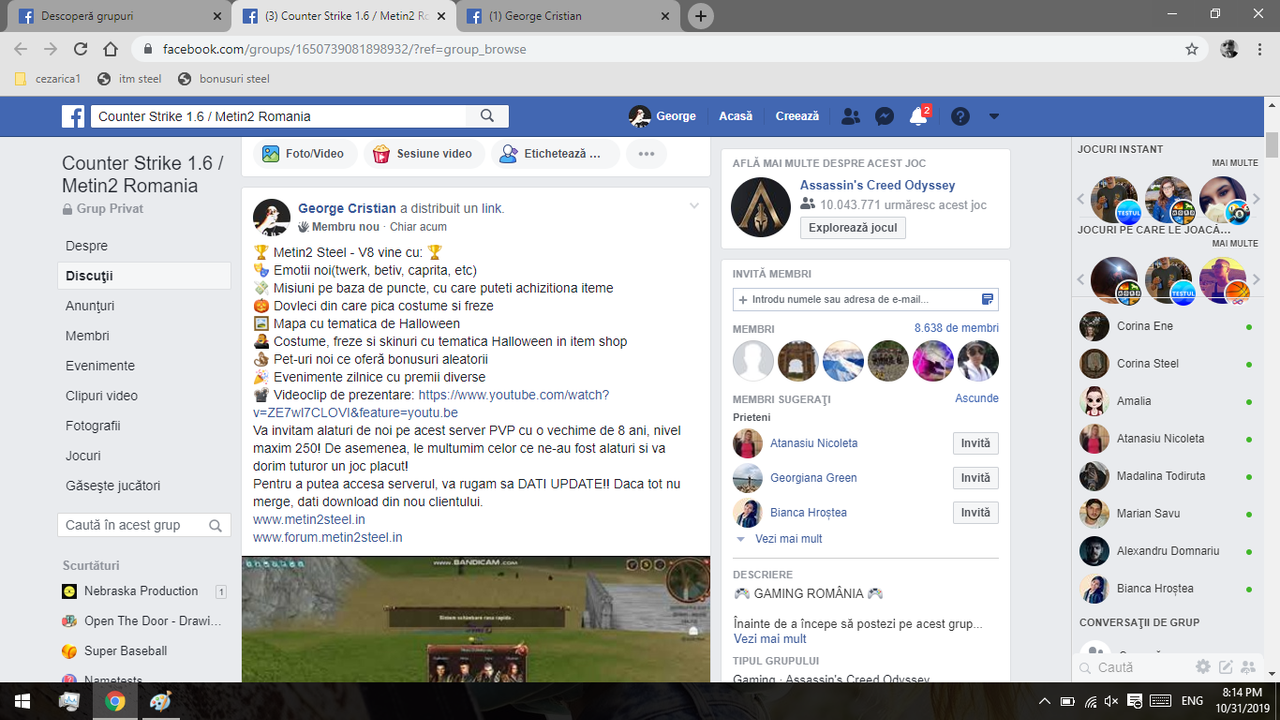Viewport: 1280px width, 720px height.
Task: Open the Messenger icon in the top bar
Action: (884, 116)
